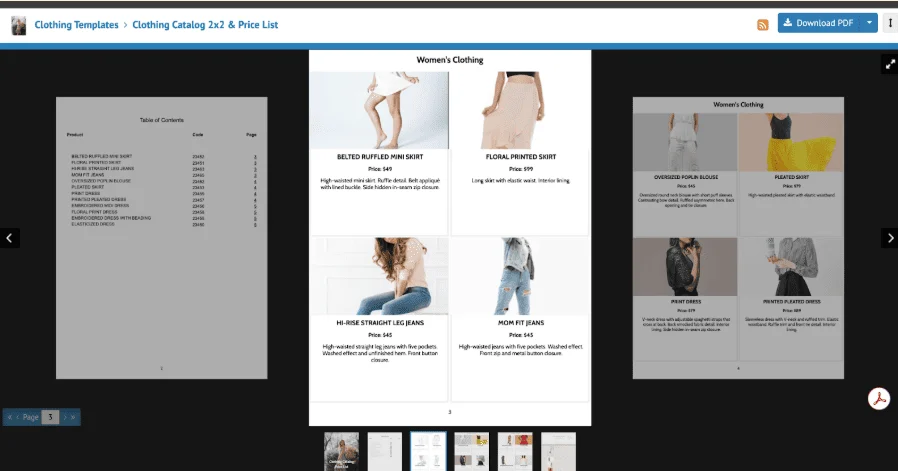The height and width of the screenshot is (471, 898).
Task: Jump to last page double-right arrow
Action: (x=73, y=417)
